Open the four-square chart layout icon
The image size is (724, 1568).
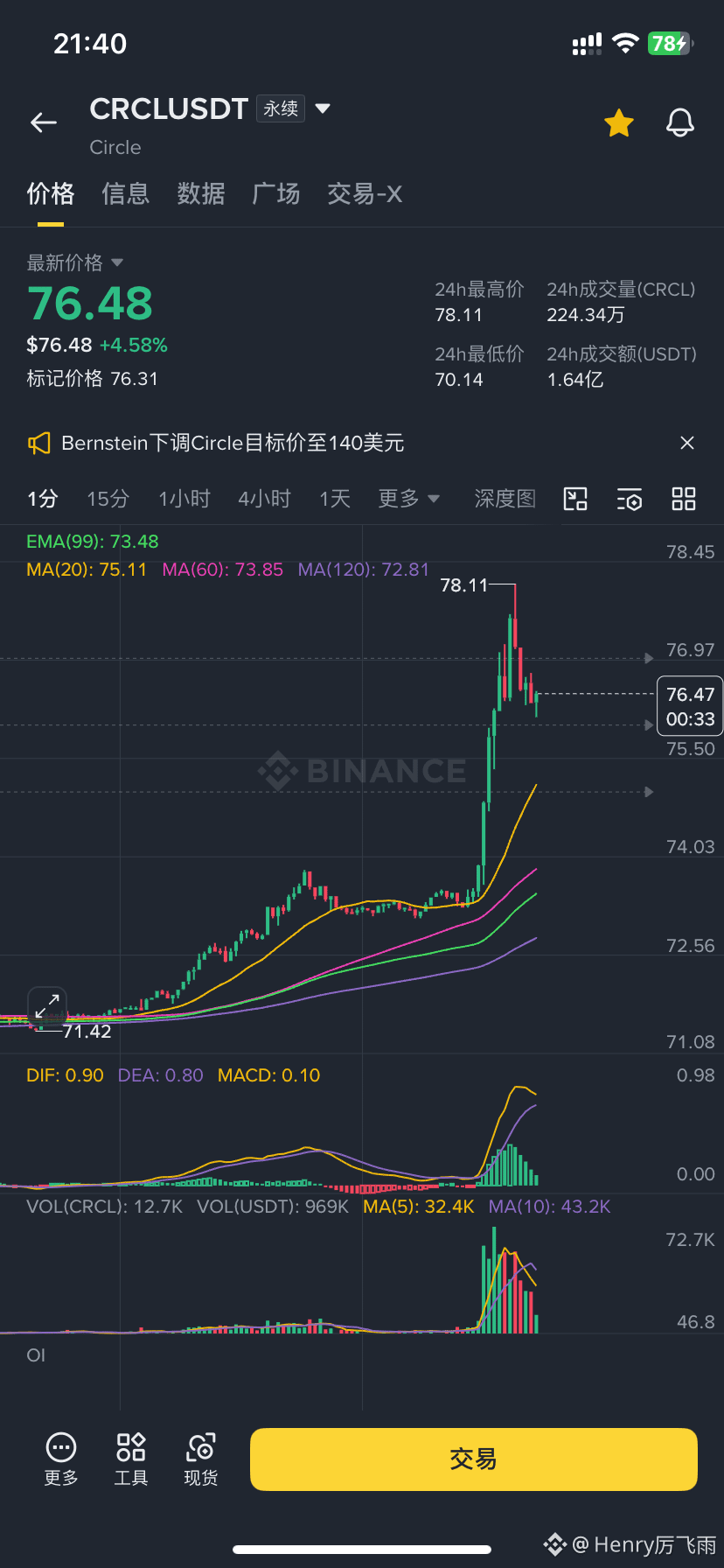click(x=684, y=499)
